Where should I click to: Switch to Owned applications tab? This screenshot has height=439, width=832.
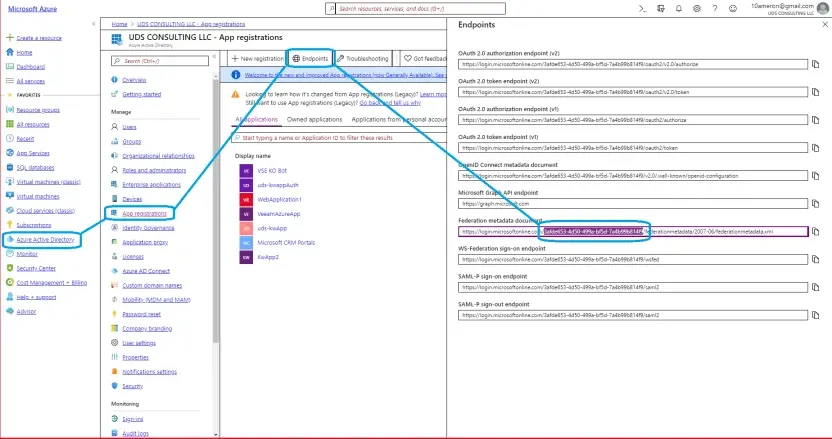315,119
